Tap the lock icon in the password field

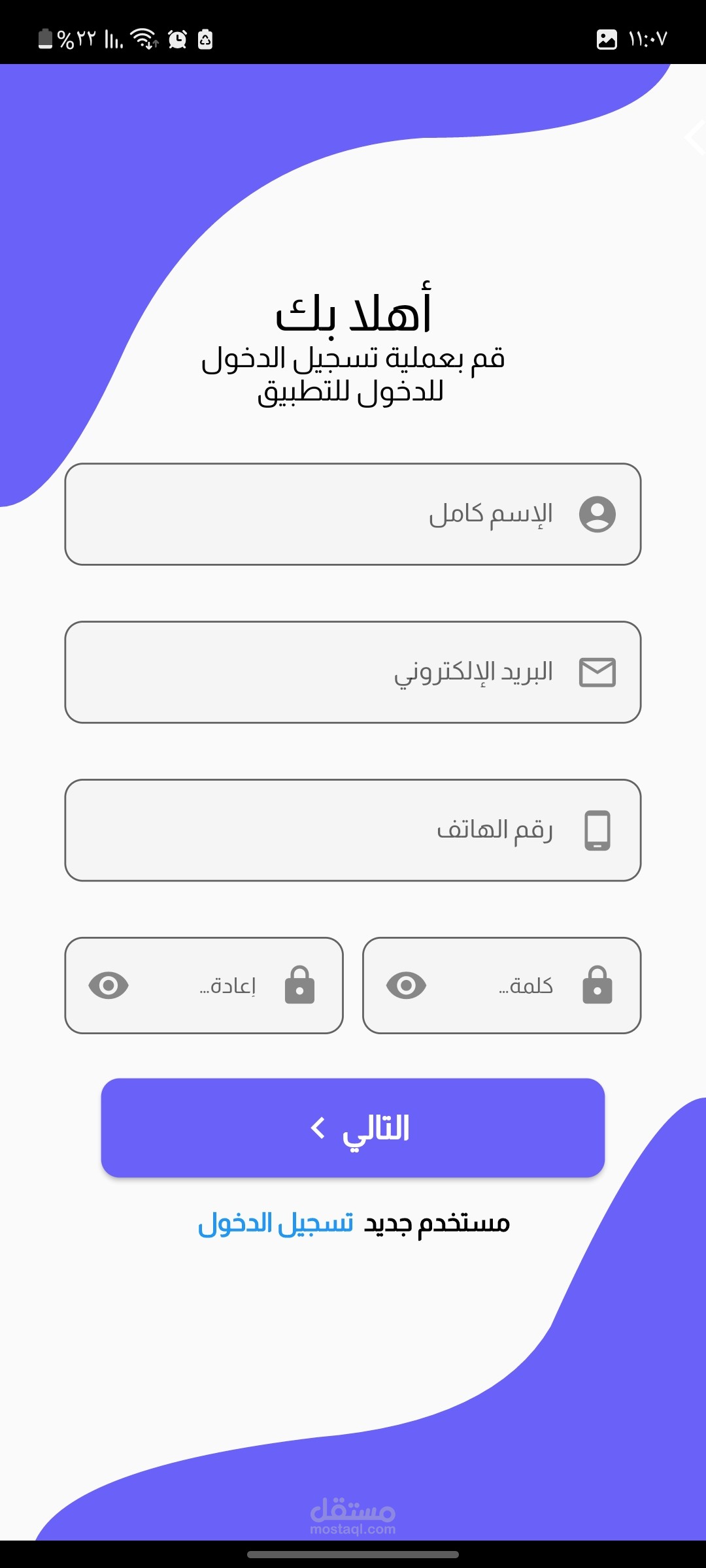click(597, 985)
